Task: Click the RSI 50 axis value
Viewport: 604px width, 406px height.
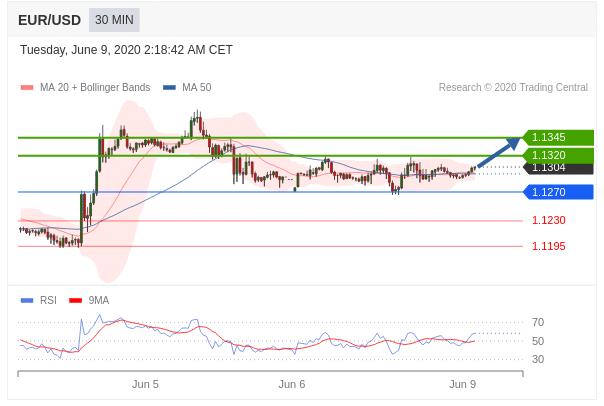Action: pyautogui.click(x=538, y=341)
